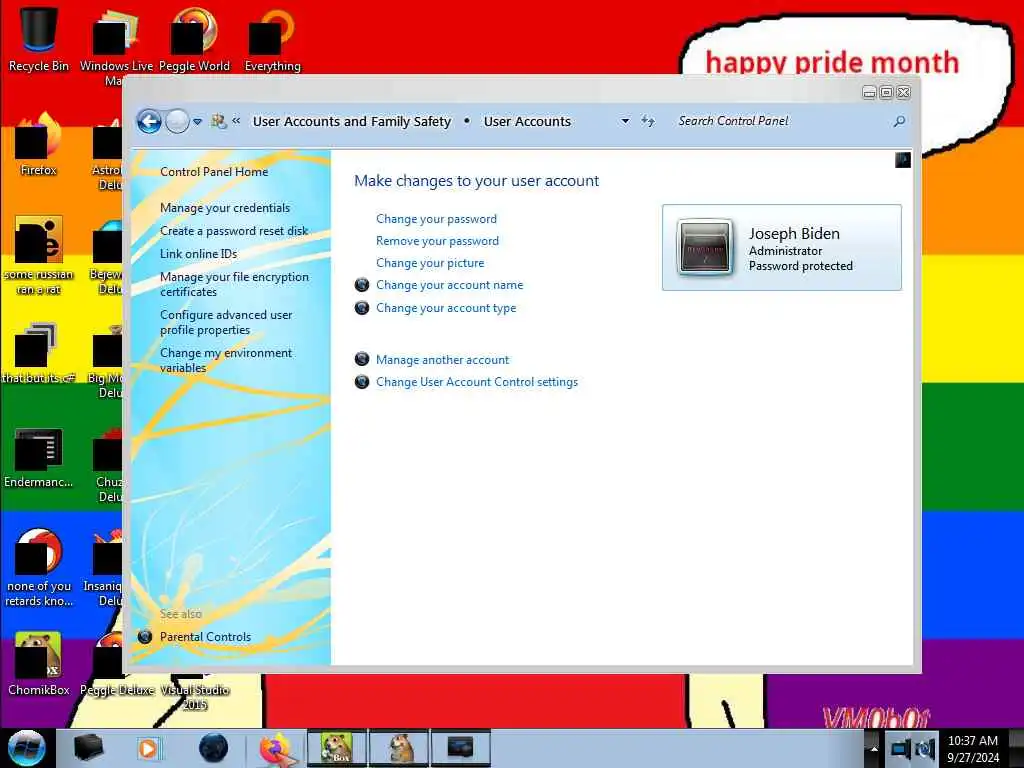
Task: Open the Windows Start orb
Action: click(26, 748)
